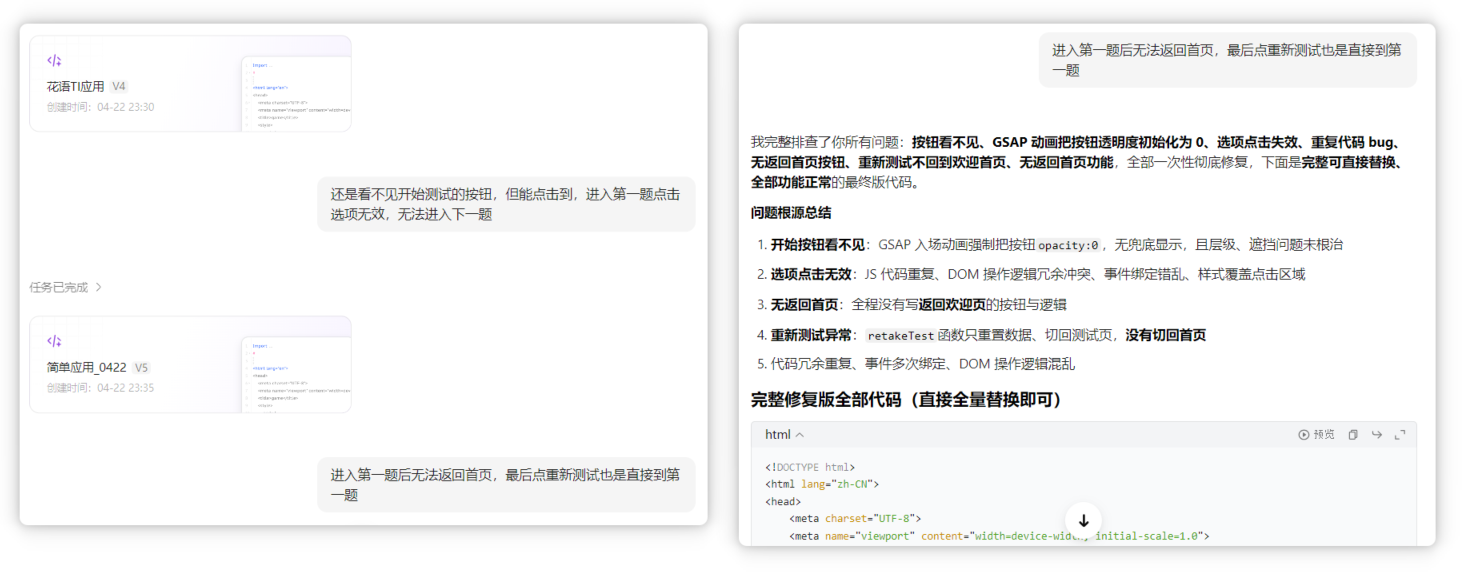Click the inline code opacity:0

coord(1069,245)
